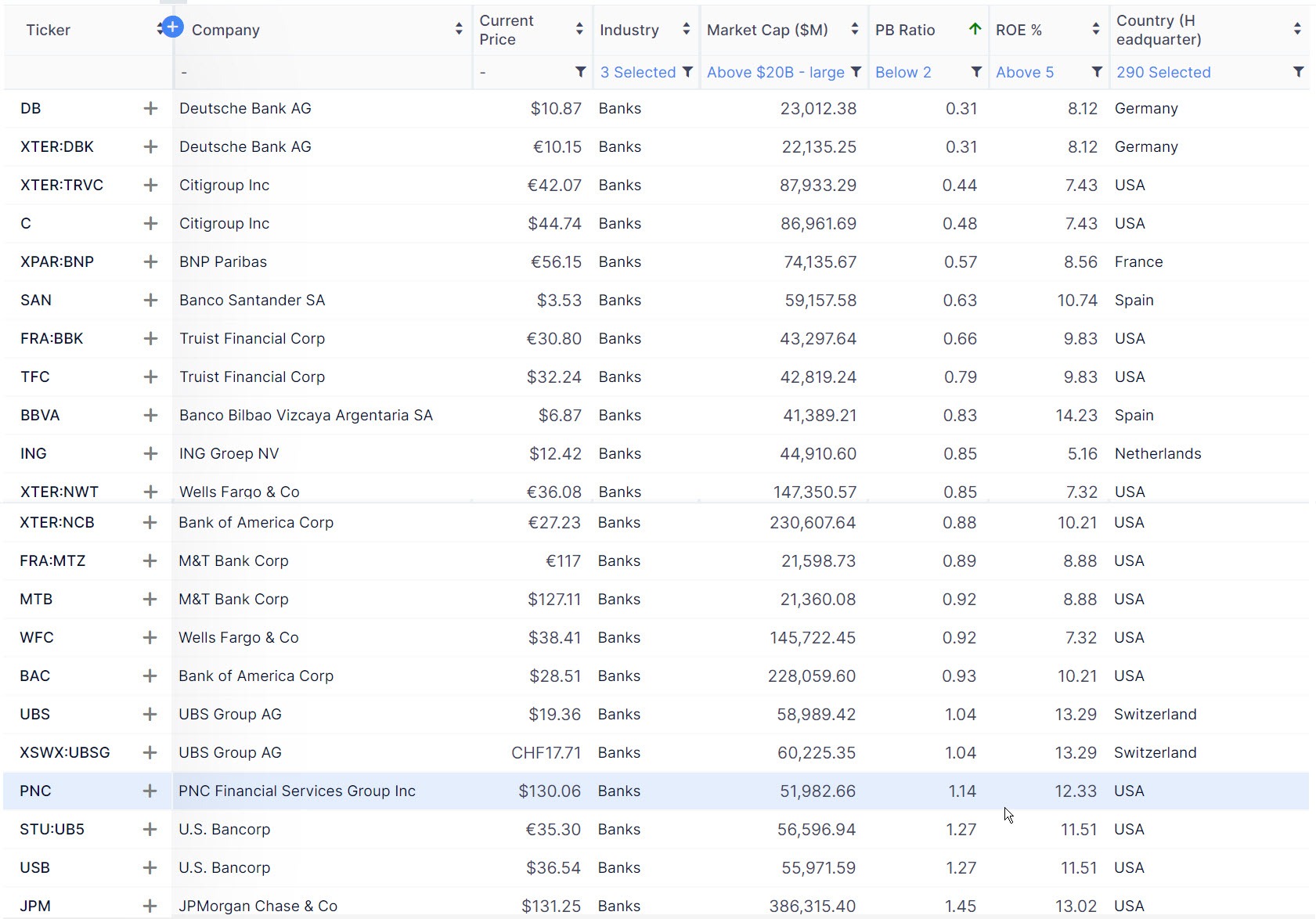Open PNC Financial Services Group Inc name
This screenshot has height=919, width=1316.
tap(297, 791)
